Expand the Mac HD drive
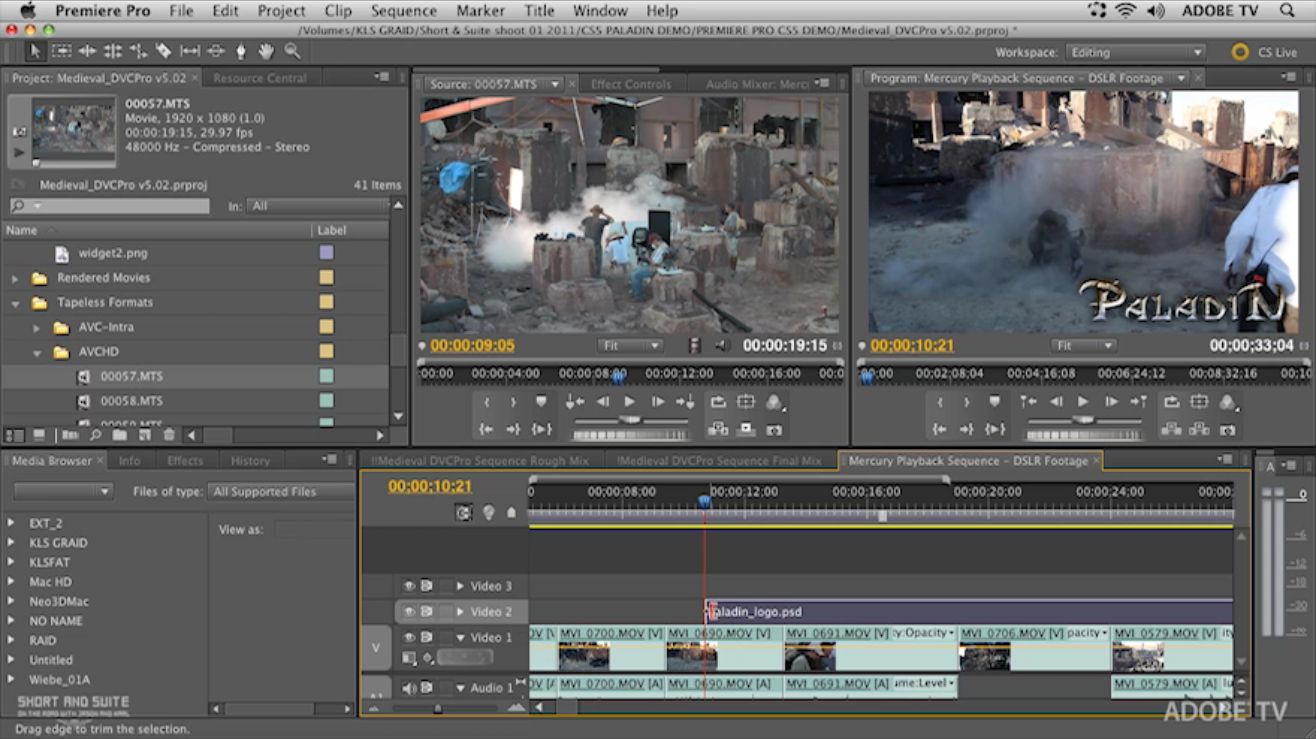 click(11, 582)
